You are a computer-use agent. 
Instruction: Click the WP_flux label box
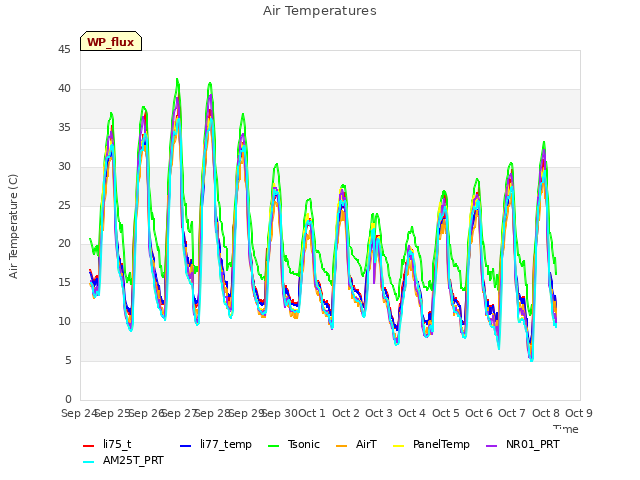111,41
